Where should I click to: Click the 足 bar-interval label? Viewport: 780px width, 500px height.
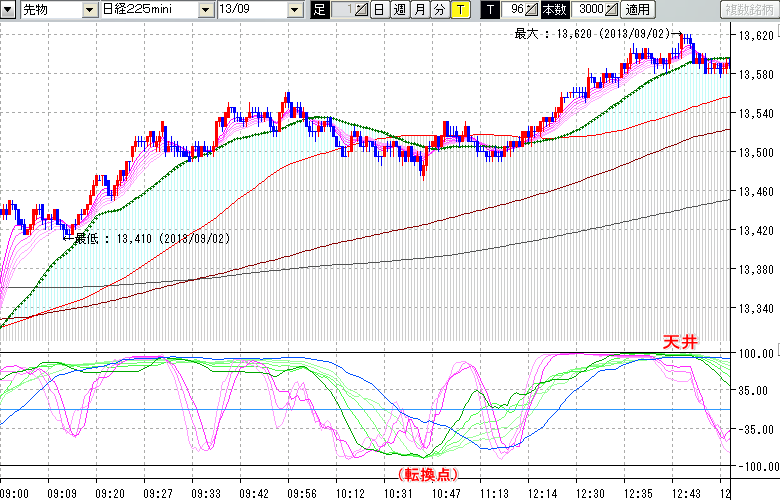[x=319, y=9]
